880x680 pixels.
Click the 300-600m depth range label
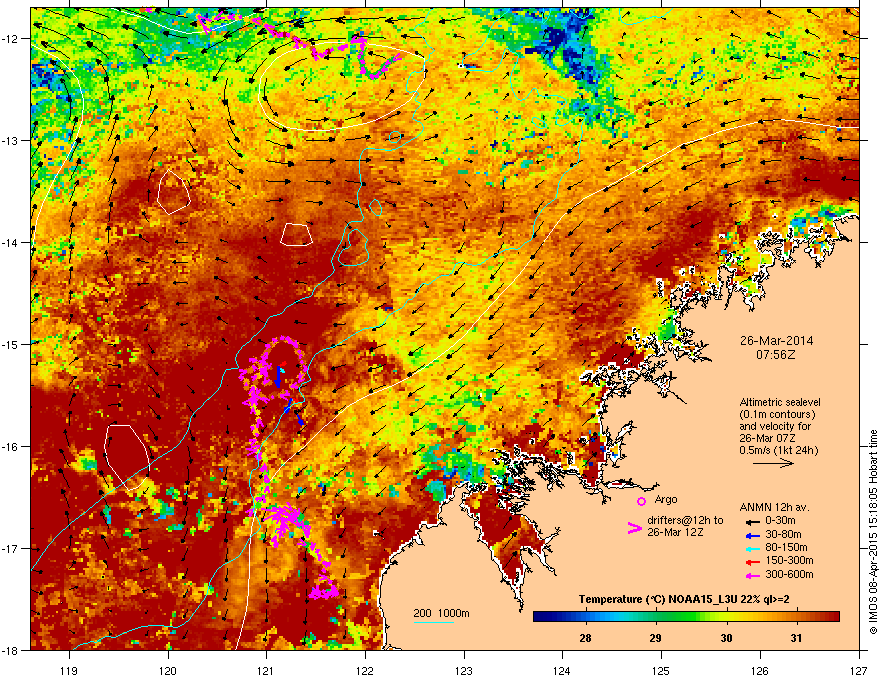[x=789, y=574]
